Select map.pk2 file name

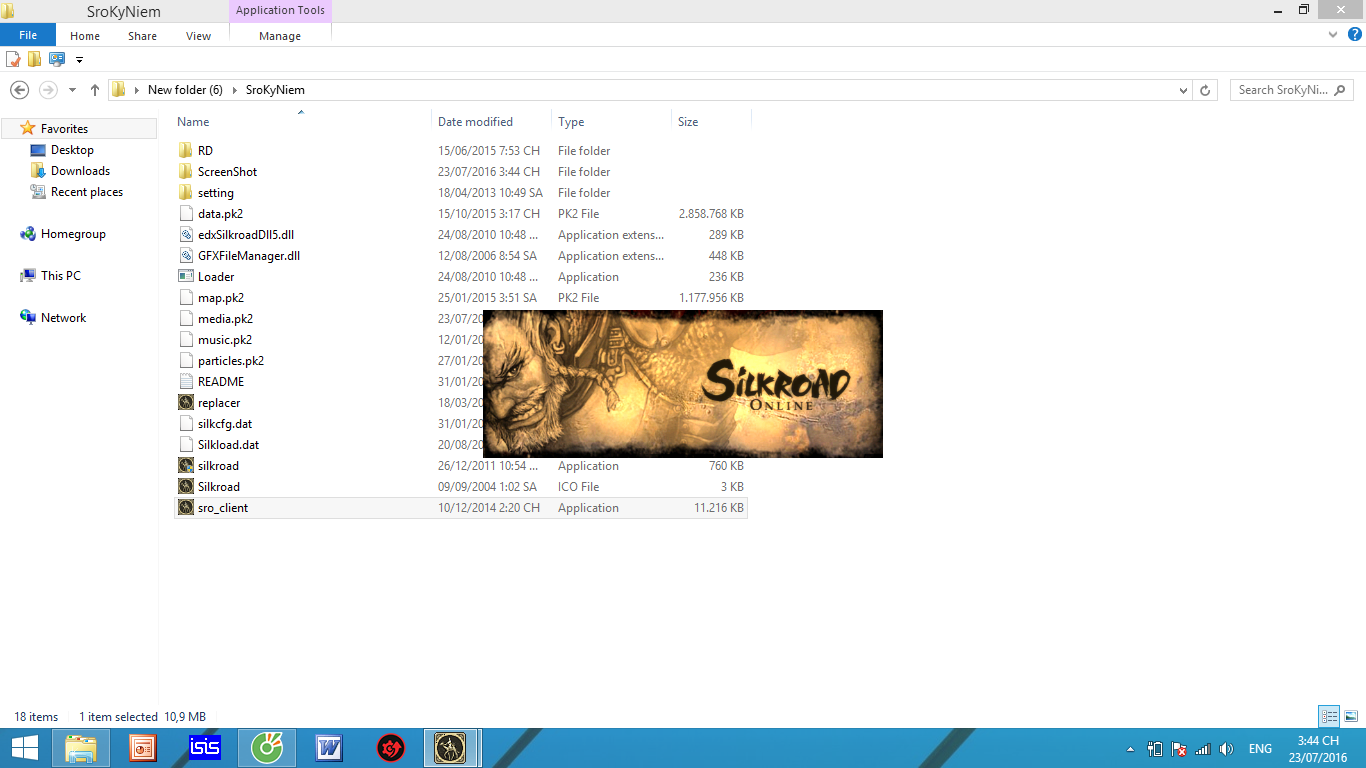[221, 298]
